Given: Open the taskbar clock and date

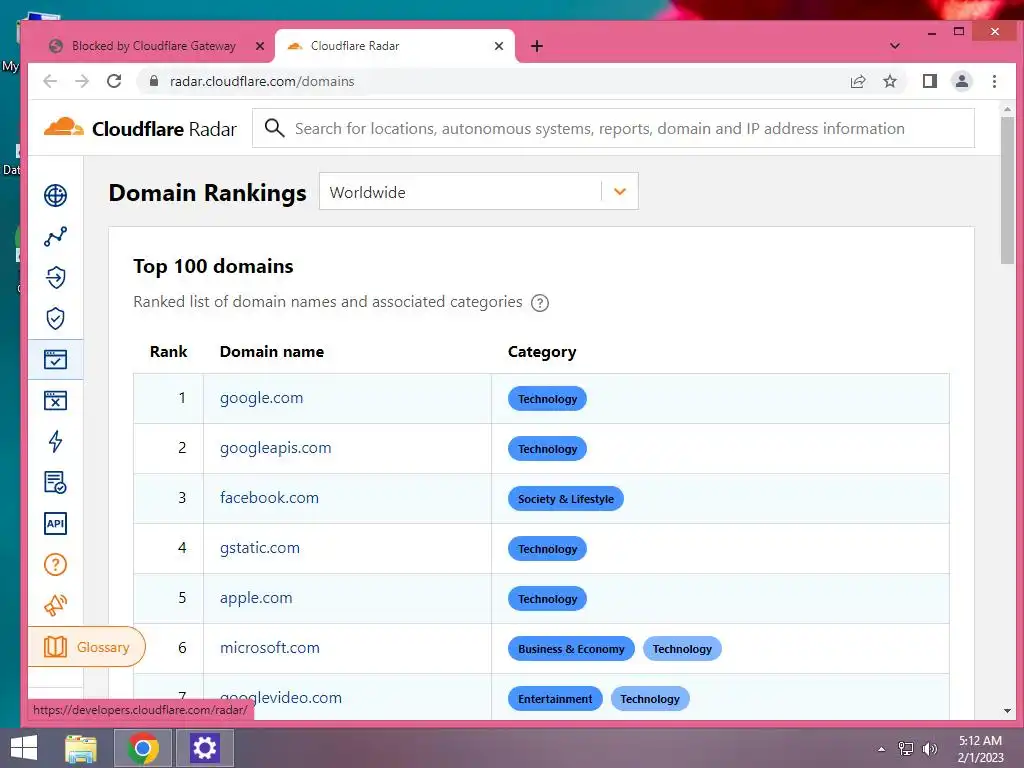Looking at the screenshot, I should click(x=980, y=748).
